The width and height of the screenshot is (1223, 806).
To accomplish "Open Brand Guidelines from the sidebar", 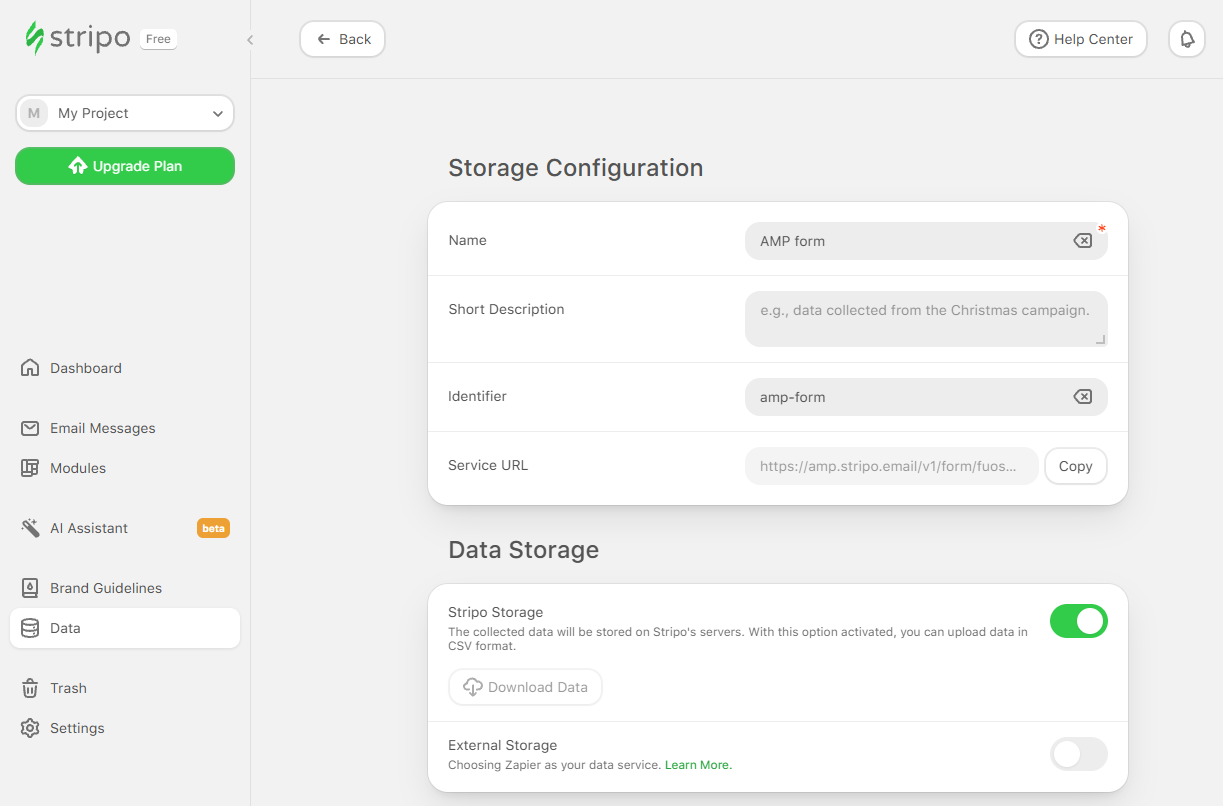I will point(125,588).
